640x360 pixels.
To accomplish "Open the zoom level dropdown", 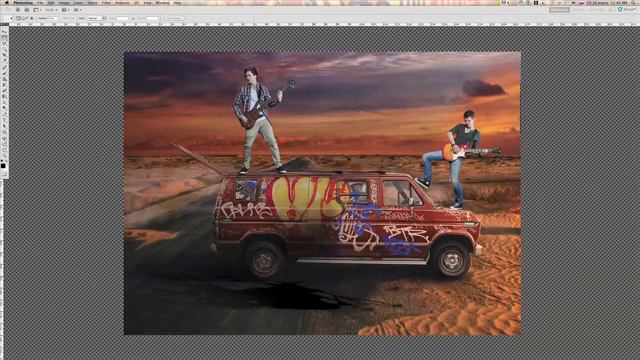I will (51, 10).
